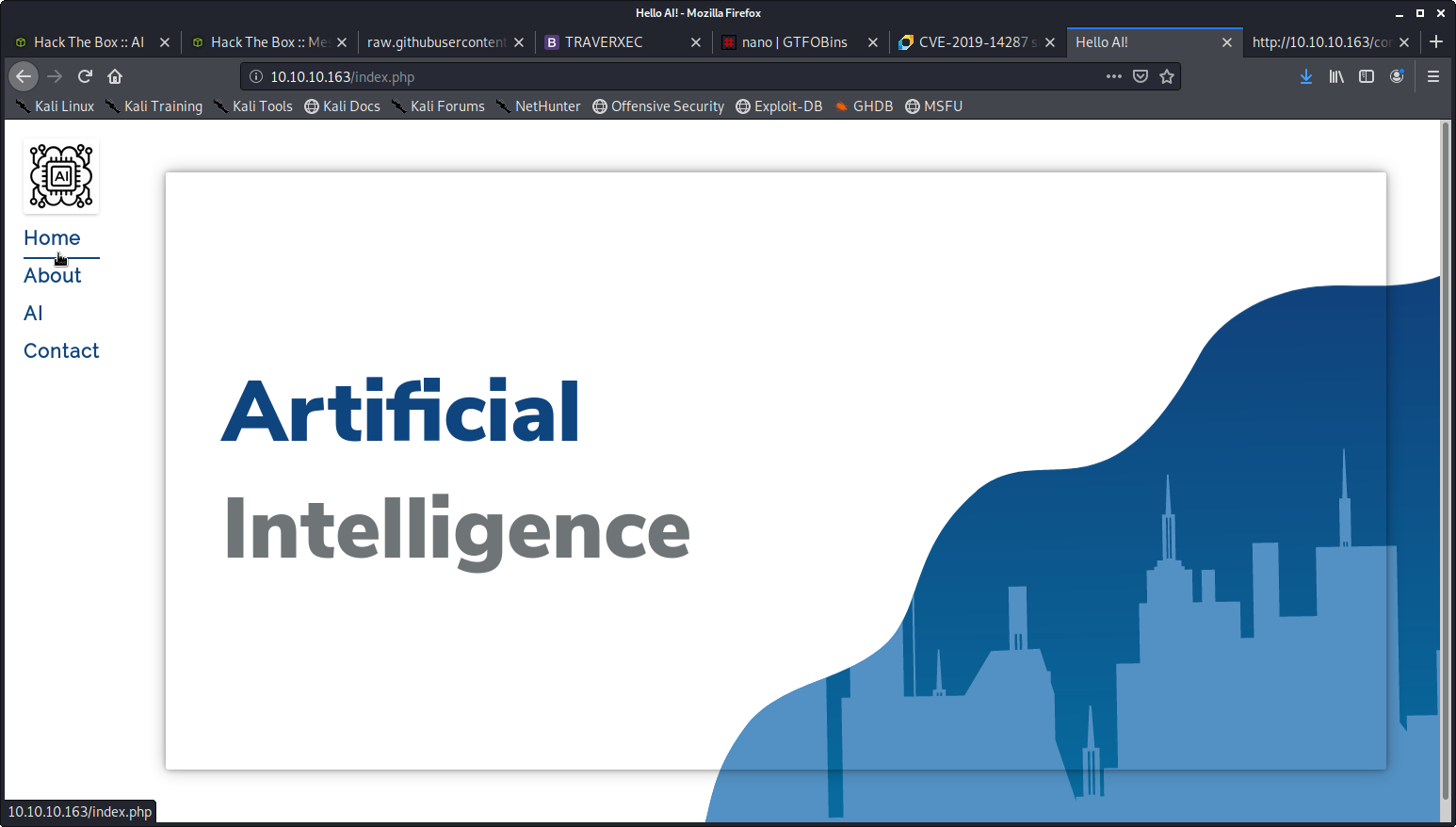The width and height of the screenshot is (1456, 827).
Task: Open the About page link
Action: [x=53, y=275]
